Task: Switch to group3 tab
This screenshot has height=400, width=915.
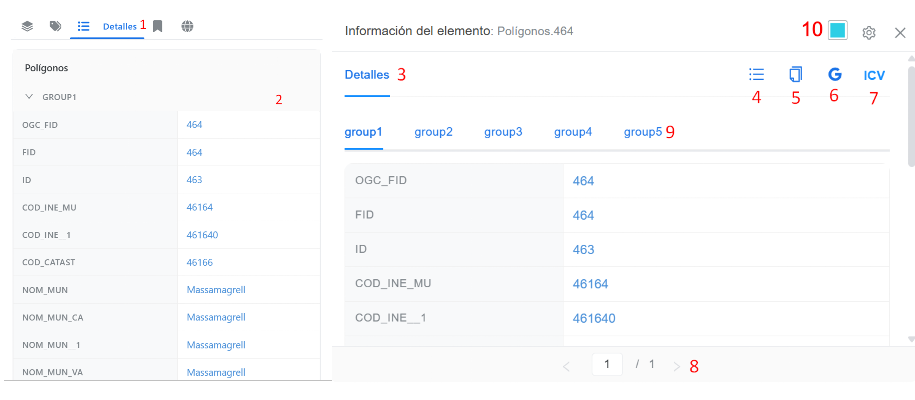Action: [x=503, y=133]
